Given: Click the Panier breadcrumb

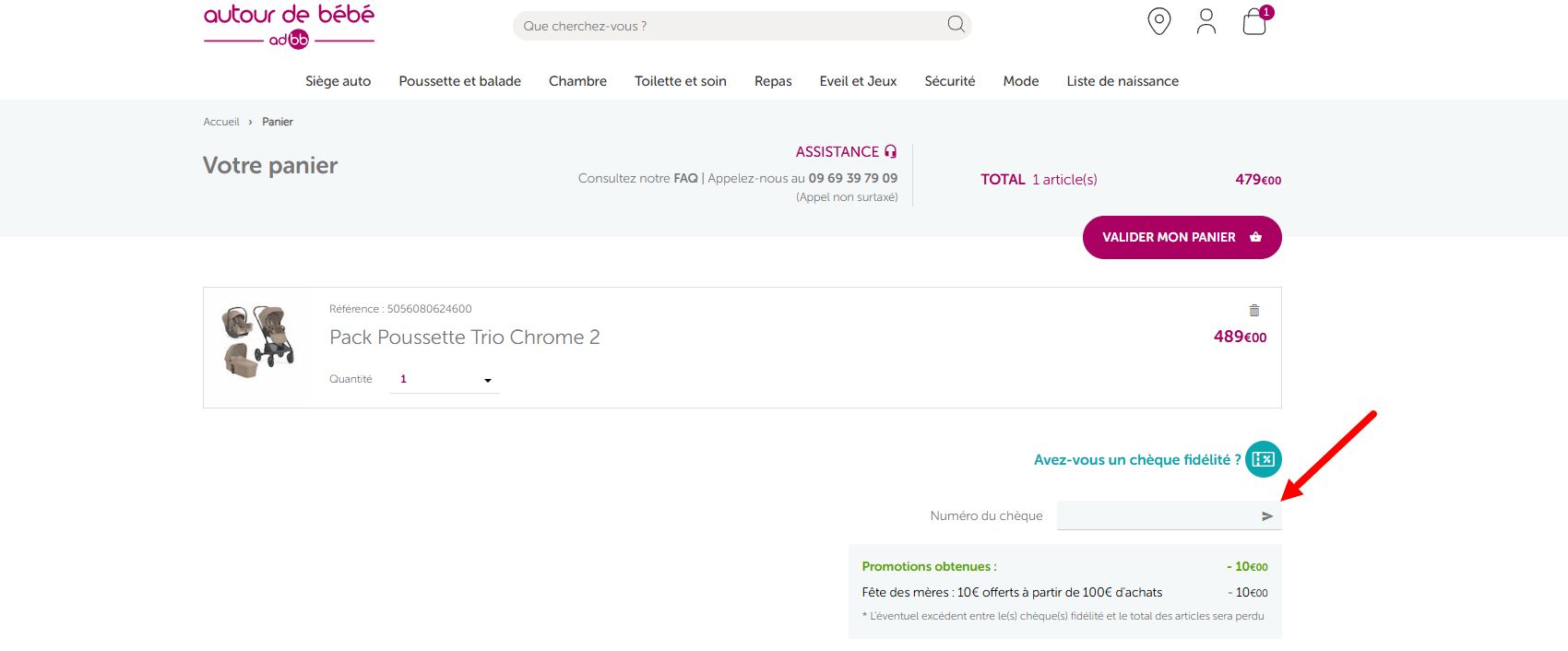Looking at the screenshot, I should [278, 122].
